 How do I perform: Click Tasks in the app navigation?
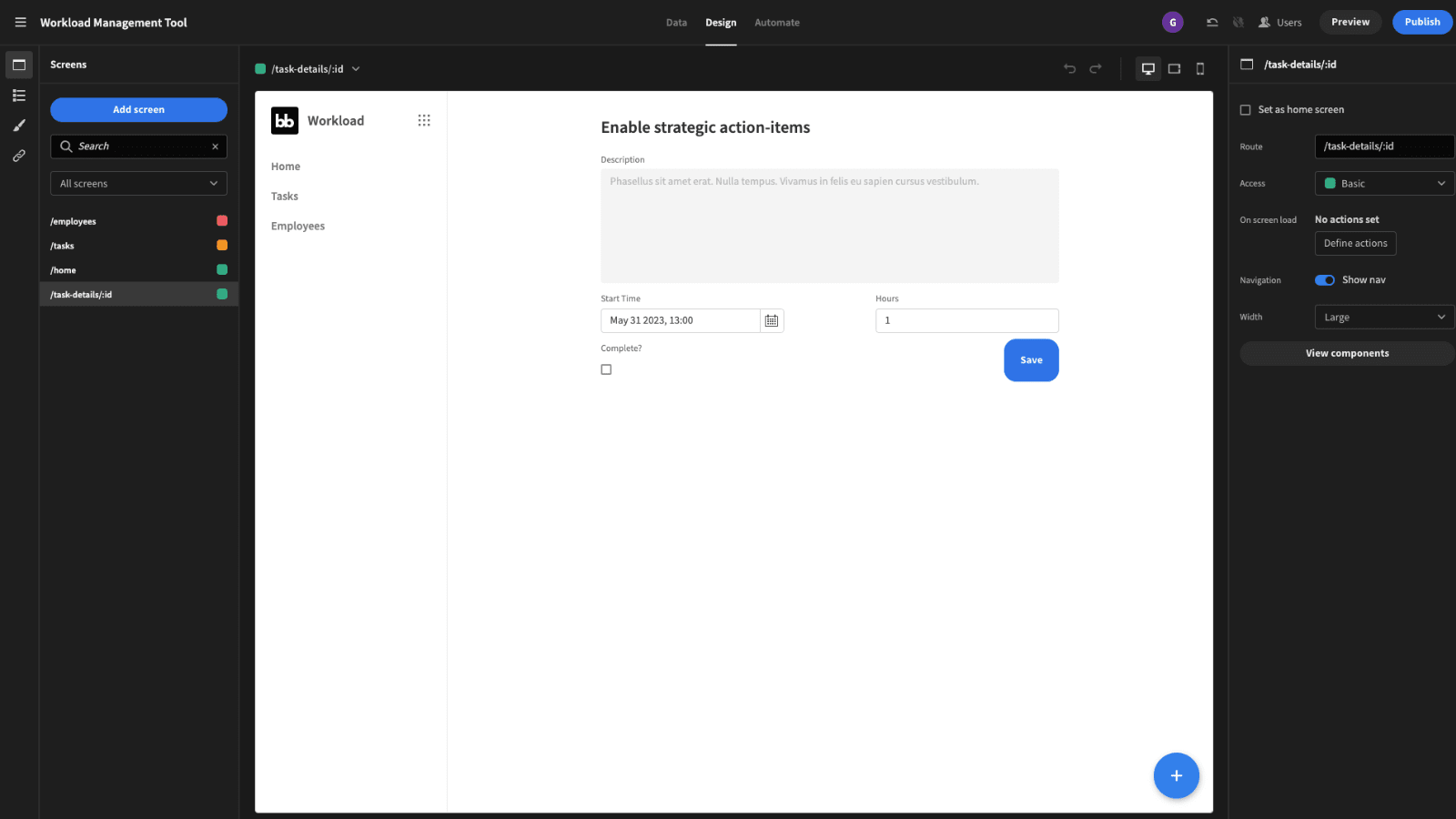coord(285,197)
